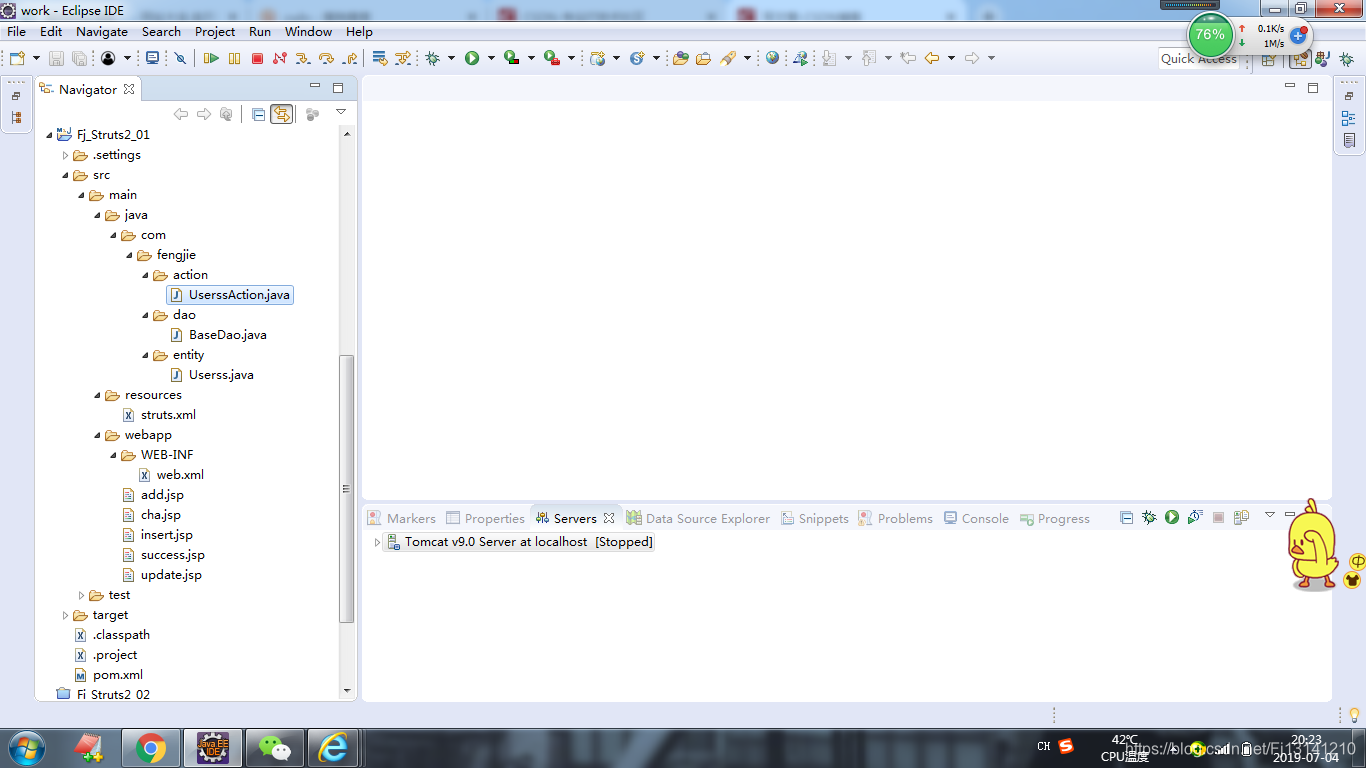Switch to the Problems tab
This screenshot has height=768, width=1366.
(896, 518)
